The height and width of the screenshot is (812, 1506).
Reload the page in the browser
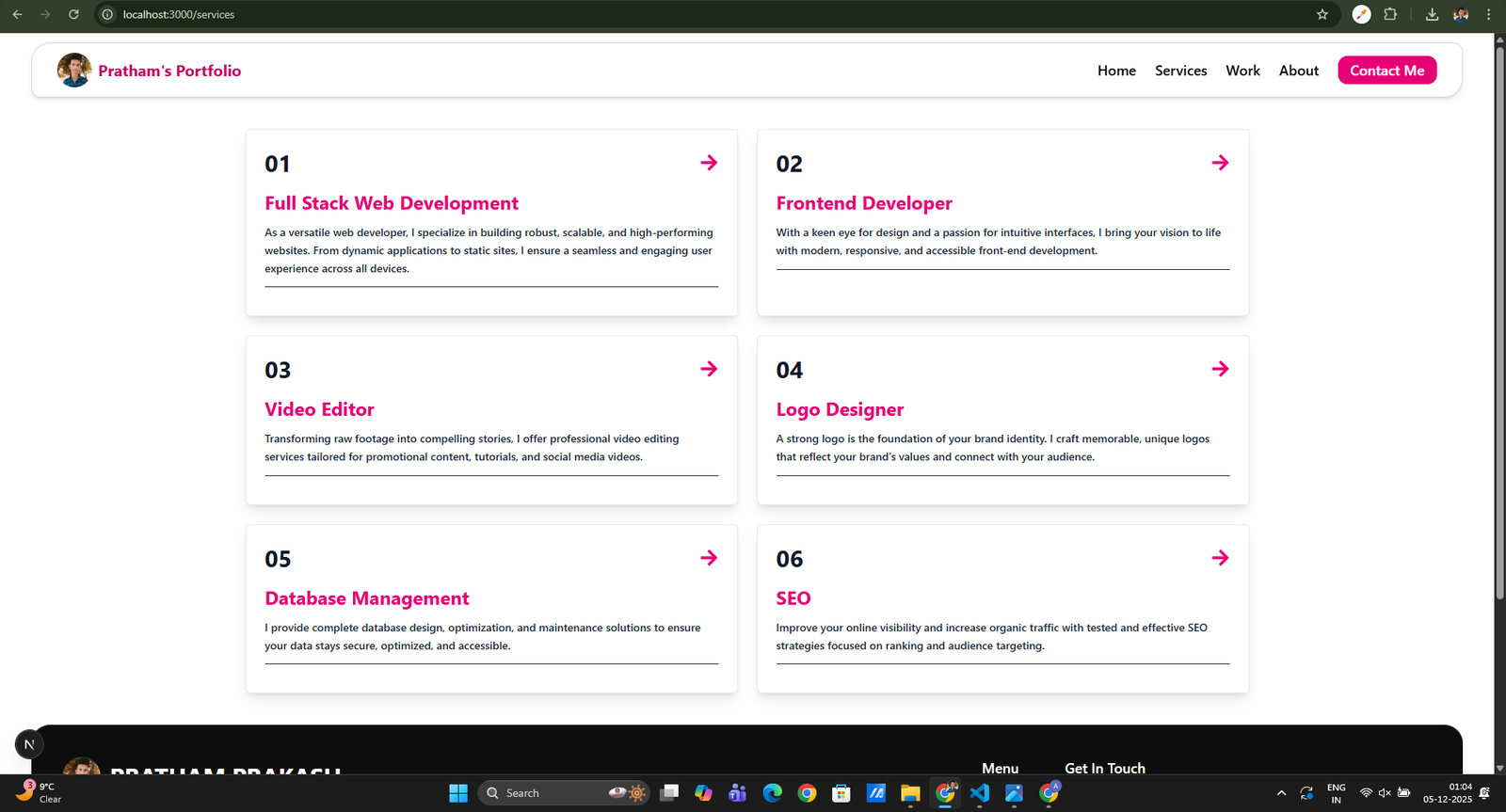(73, 14)
